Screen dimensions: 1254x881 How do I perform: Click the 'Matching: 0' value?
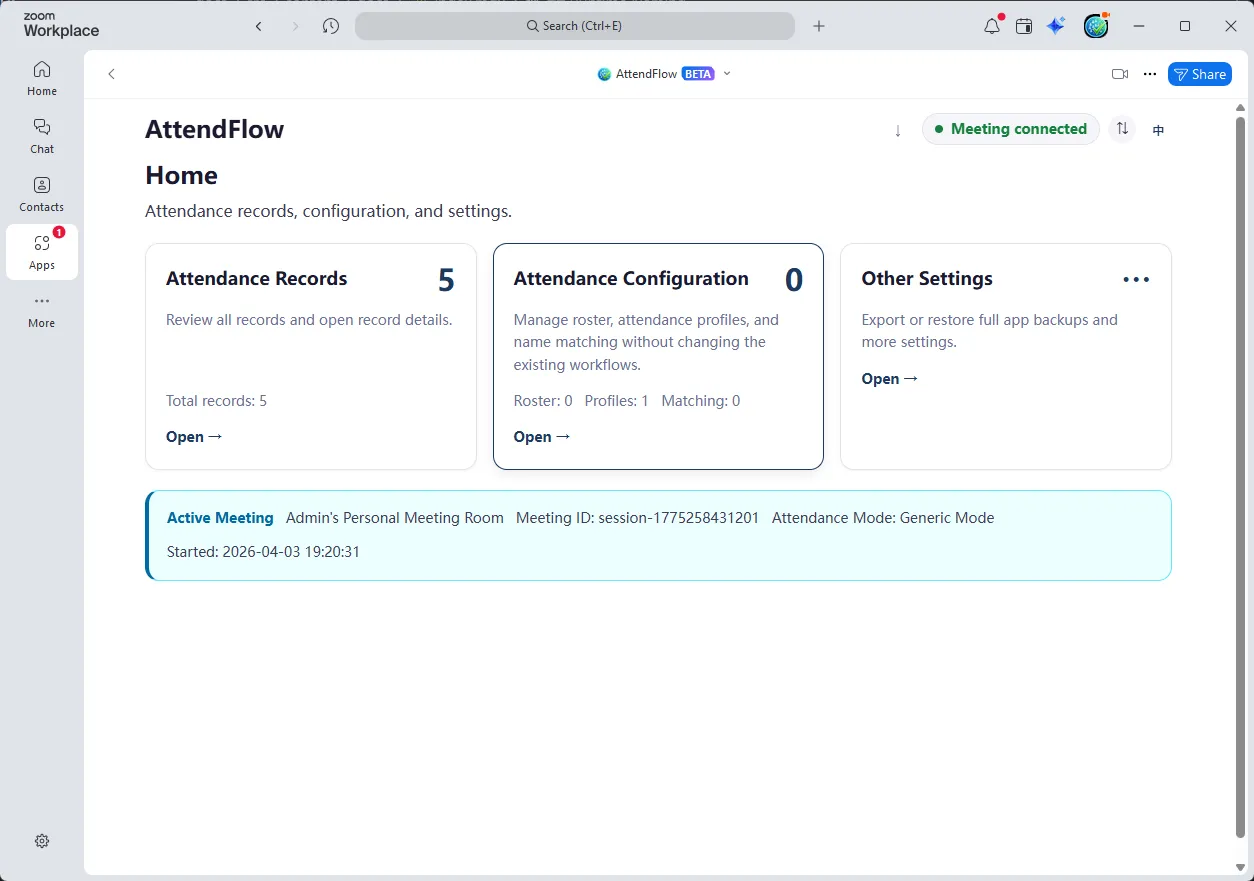[x=701, y=401]
